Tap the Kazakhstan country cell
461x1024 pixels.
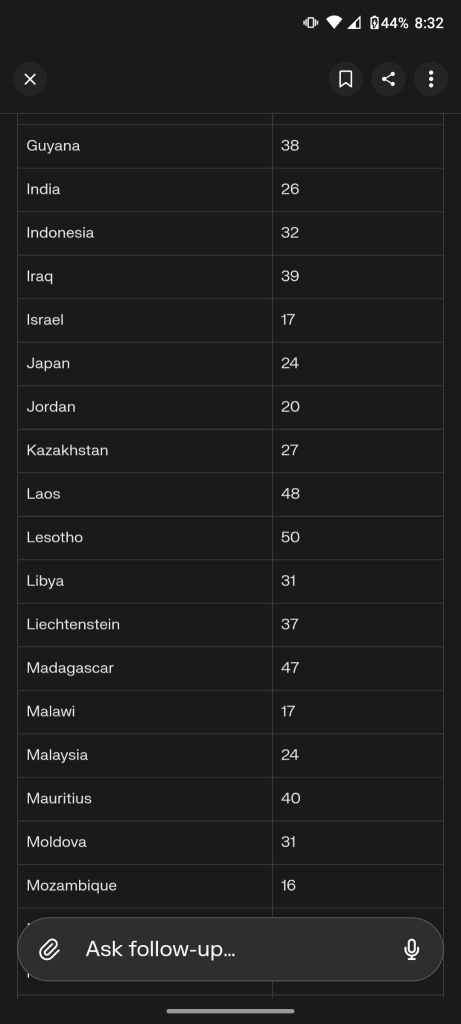pos(145,451)
